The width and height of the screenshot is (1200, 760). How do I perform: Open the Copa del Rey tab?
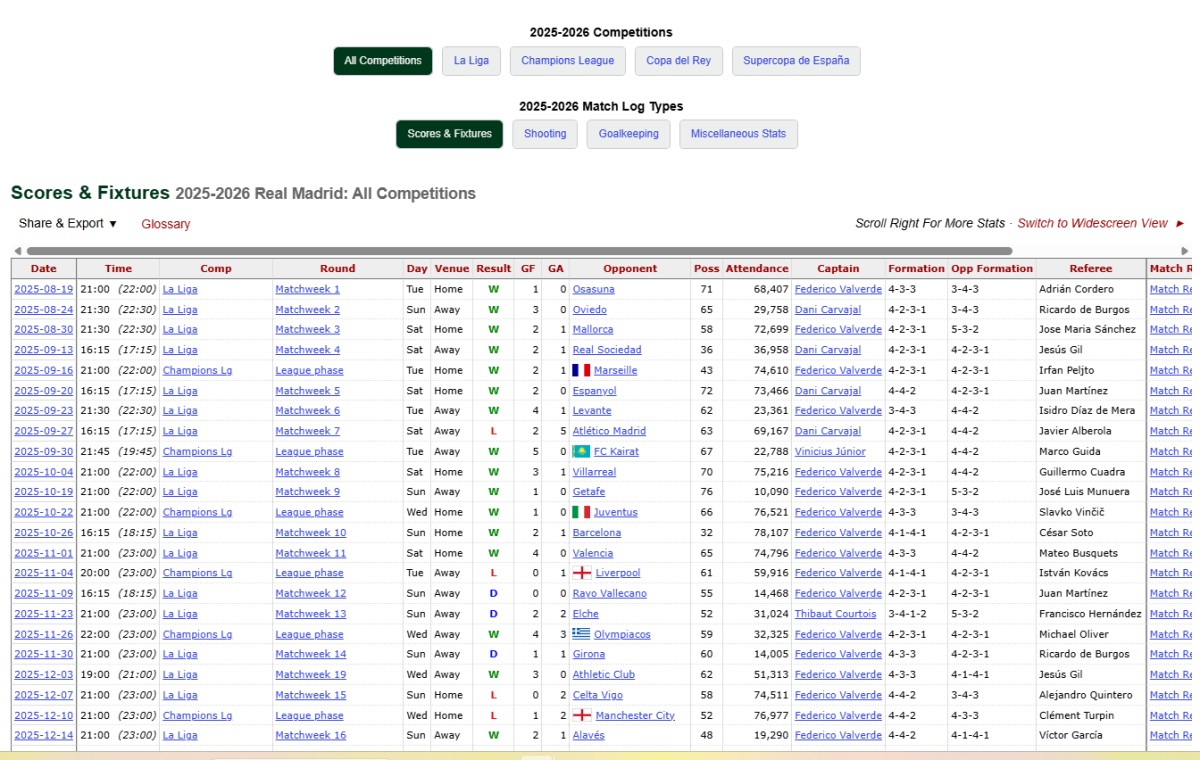679,61
